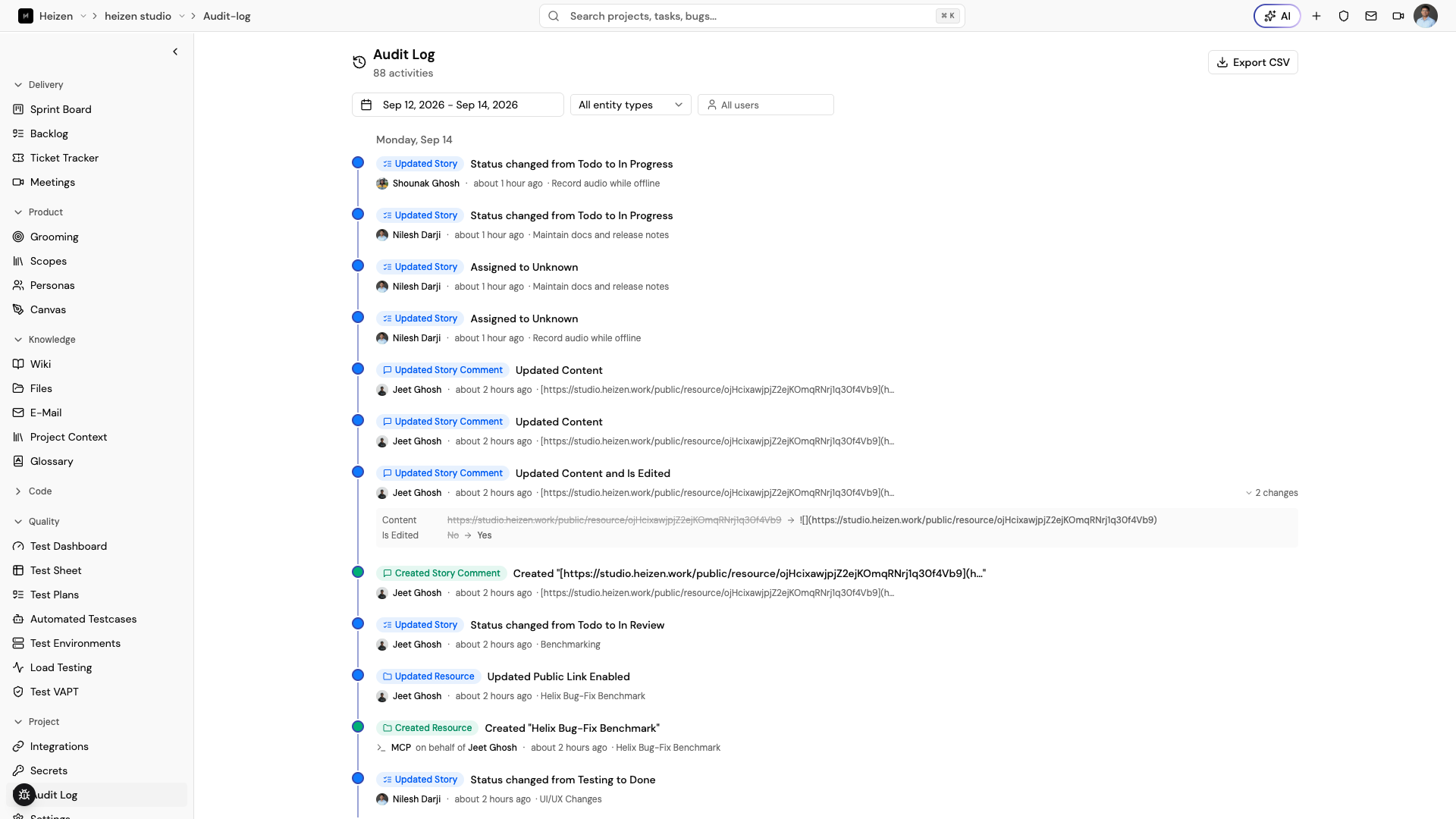
Task: Click the audit log history icon
Action: tap(359, 62)
